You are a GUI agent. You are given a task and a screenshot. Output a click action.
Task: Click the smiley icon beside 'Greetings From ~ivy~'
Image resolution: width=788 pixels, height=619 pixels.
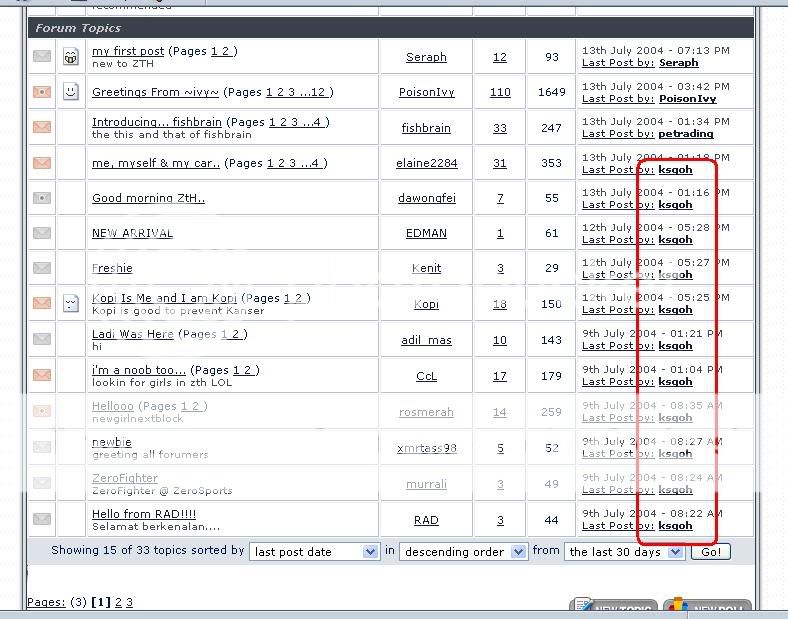point(71,92)
